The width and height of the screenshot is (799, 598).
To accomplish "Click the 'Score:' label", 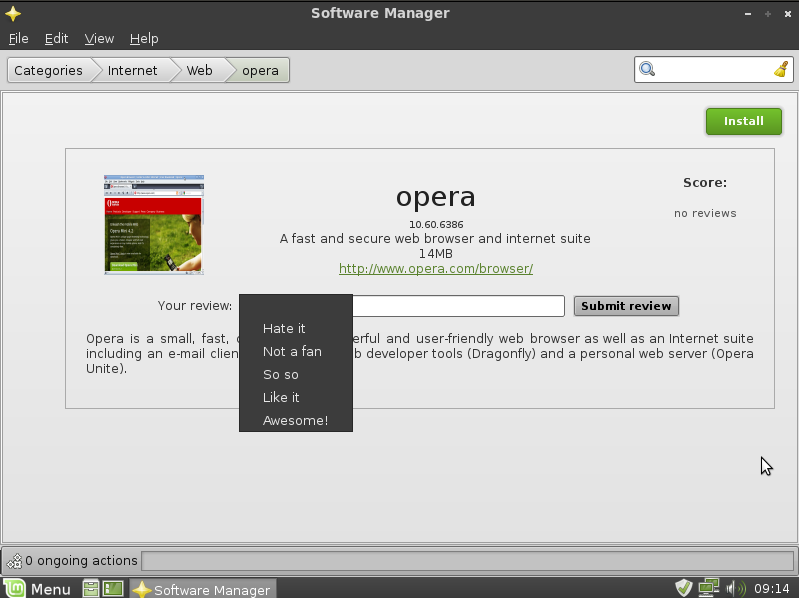I will [705, 182].
